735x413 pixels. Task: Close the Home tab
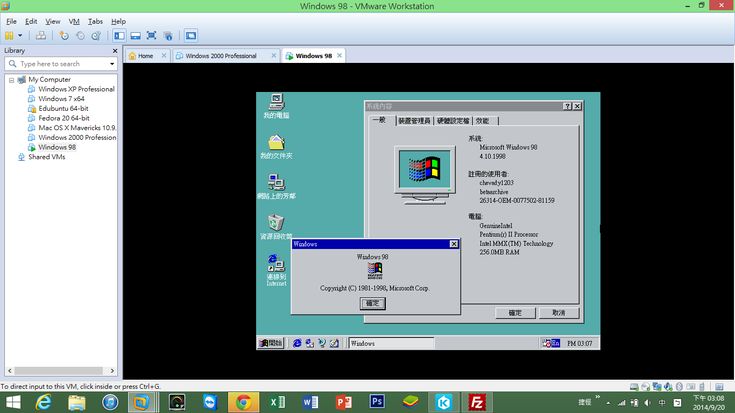[x=164, y=56]
